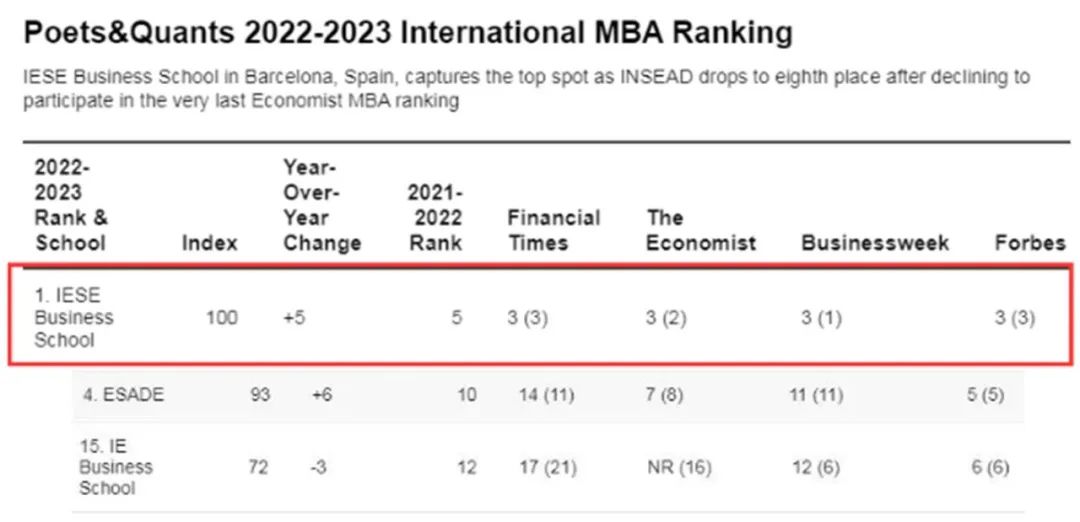Click the Year-Over-Year Change column header
Screen dimensions: 1080x522
pyautogui.click(x=322, y=205)
